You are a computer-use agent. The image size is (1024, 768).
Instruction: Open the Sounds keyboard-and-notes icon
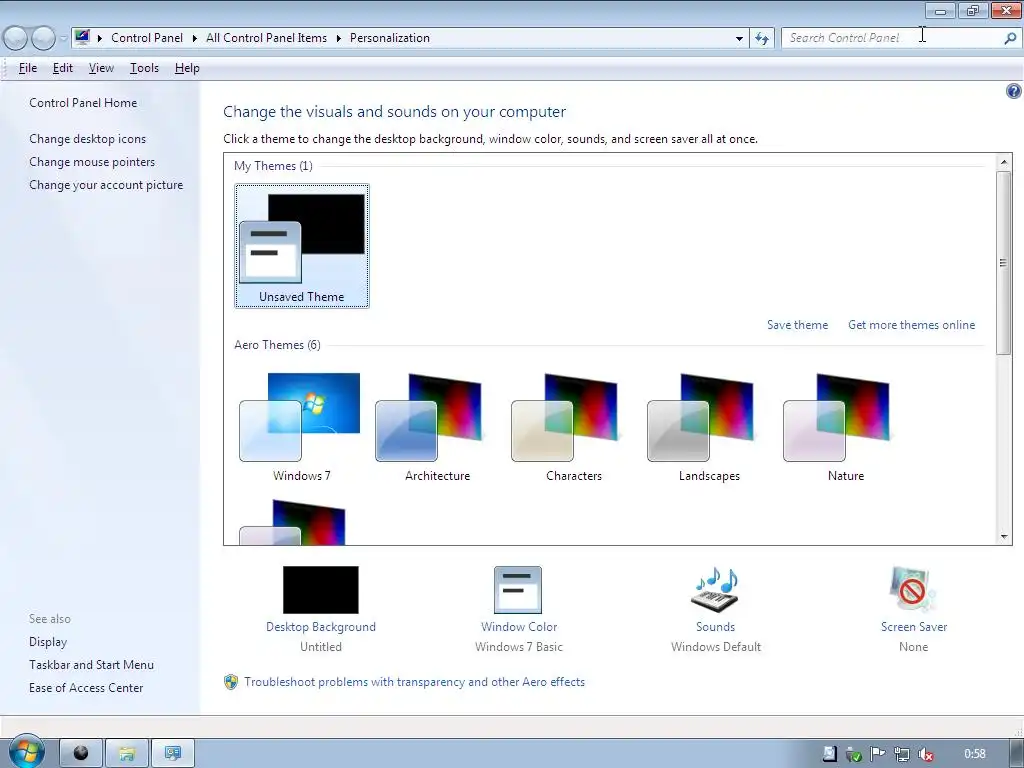(715, 590)
